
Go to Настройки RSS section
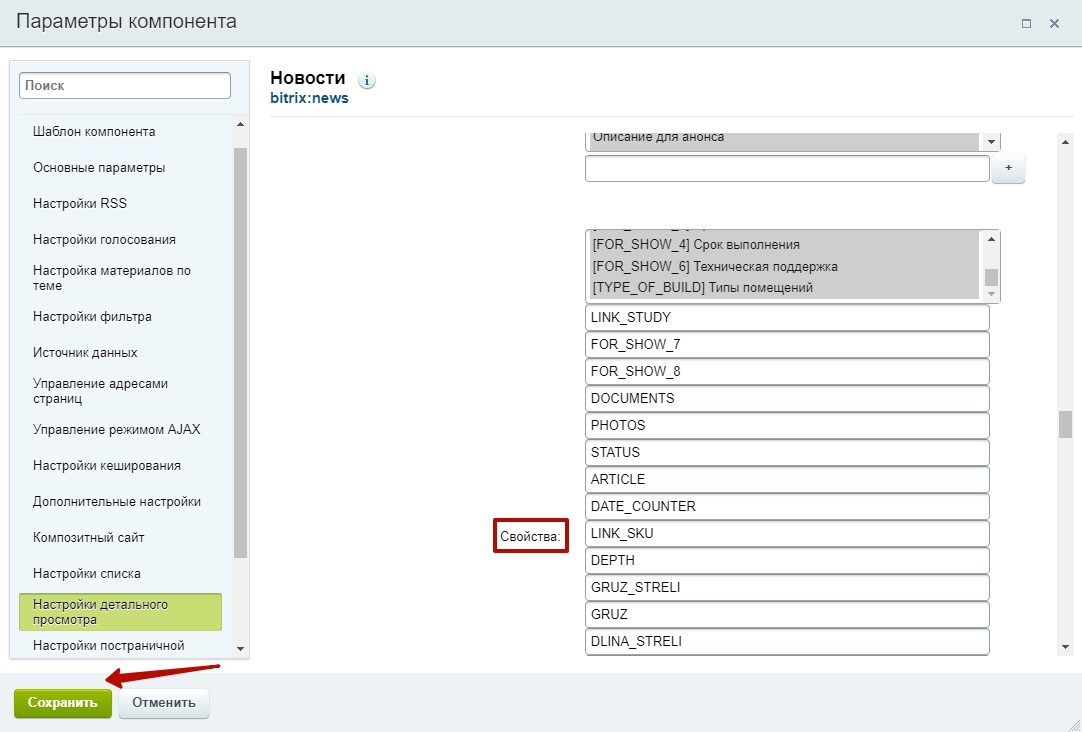[x=80, y=203]
